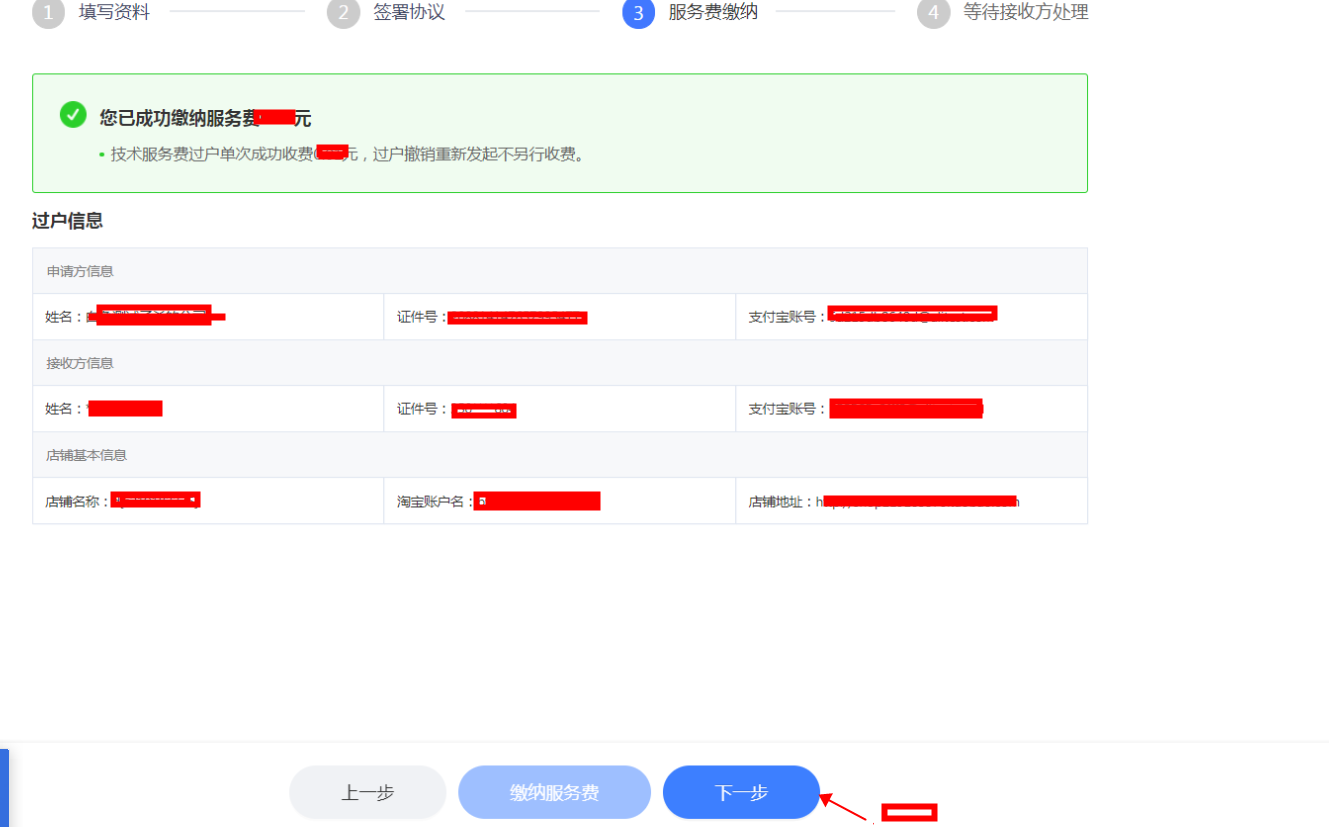Image resolution: width=1329 pixels, height=827 pixels.
Task: Click the step 1 number circle
Action: point(48,13)
